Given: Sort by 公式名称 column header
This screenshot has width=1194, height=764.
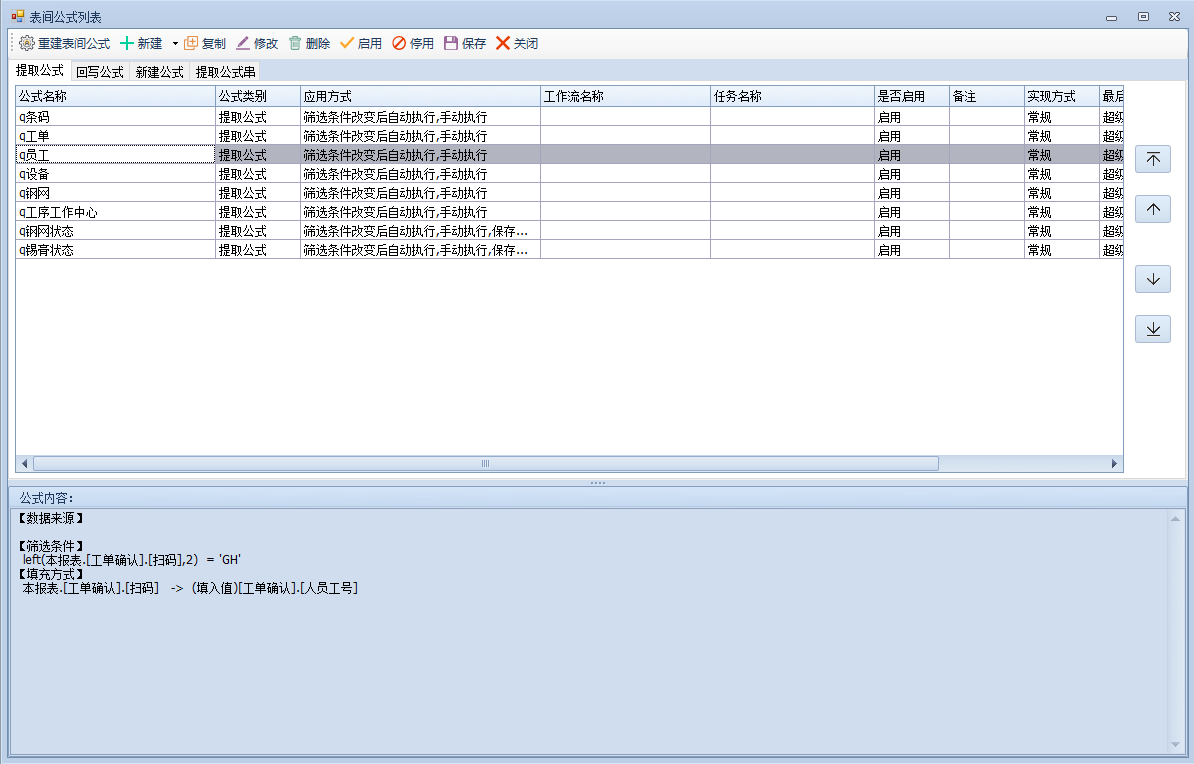Looking at the screenshot, I should [115, 97].
